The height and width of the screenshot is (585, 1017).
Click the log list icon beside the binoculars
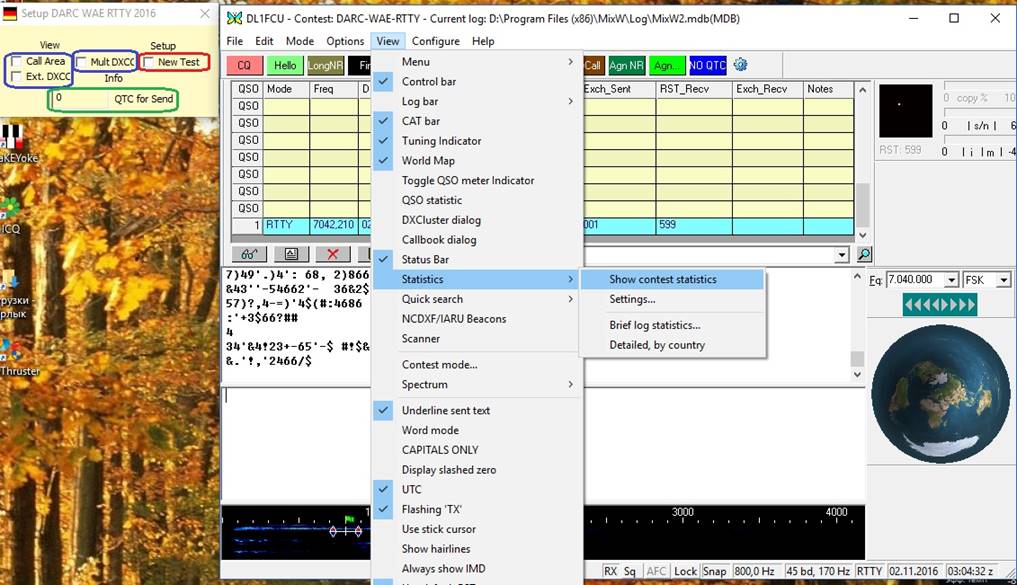tap(290, 255)
